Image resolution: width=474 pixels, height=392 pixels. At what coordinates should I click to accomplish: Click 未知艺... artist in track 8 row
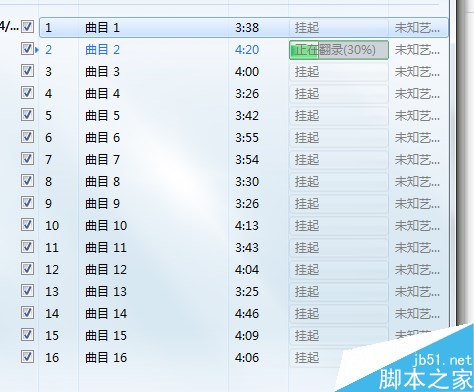[x=417, y=182]
